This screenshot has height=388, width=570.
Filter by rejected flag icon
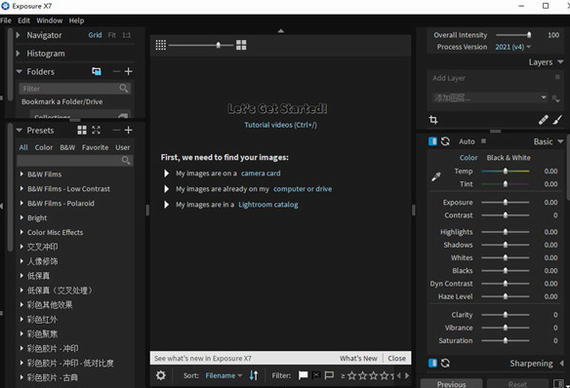(316, 375)
